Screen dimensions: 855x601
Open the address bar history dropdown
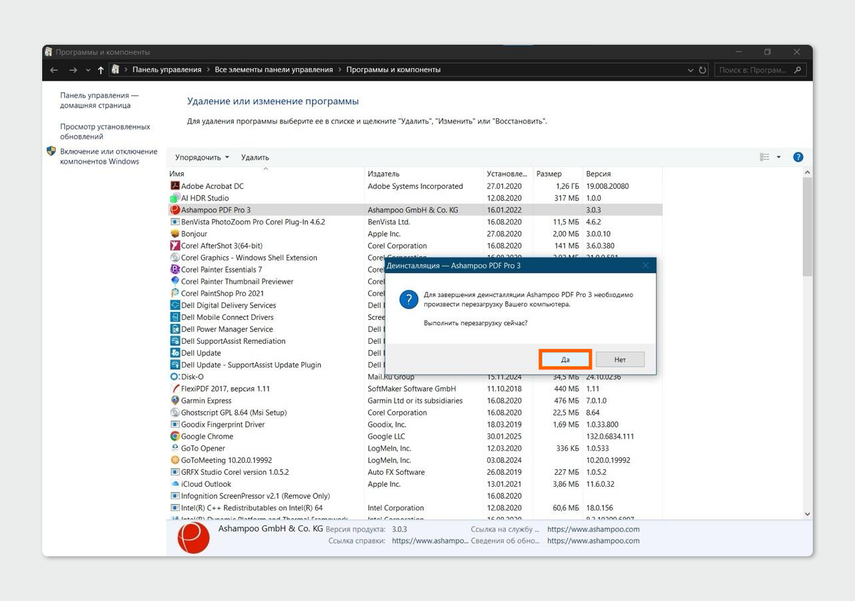(x=689, y=70)
